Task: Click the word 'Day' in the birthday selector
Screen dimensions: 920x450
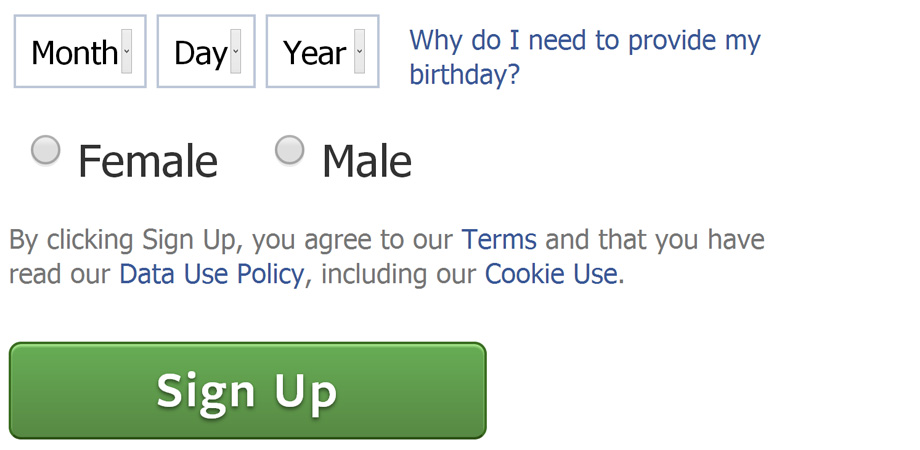Action: 200,53
